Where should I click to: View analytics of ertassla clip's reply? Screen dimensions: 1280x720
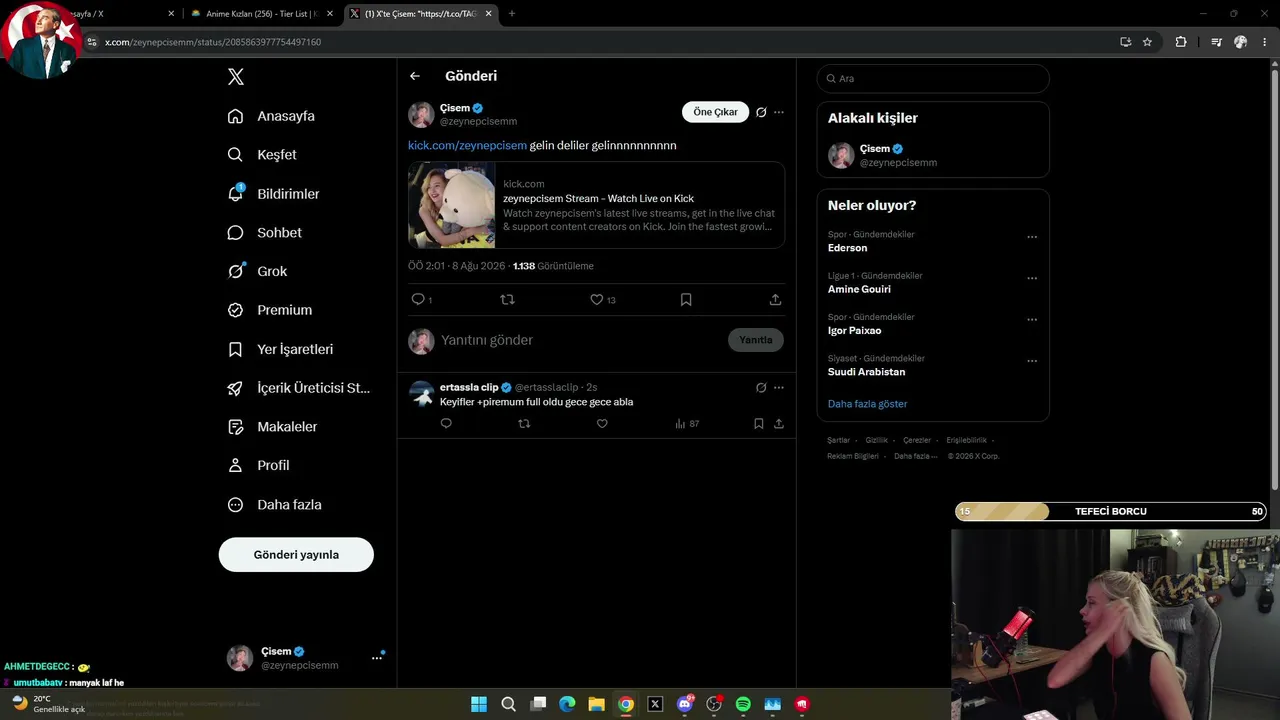687,424
